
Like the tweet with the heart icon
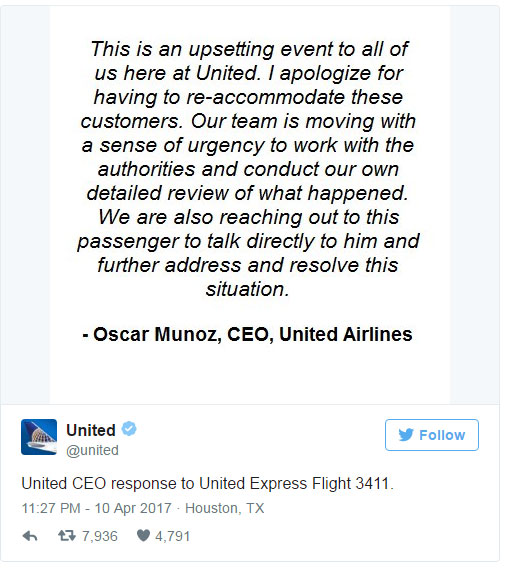143,536
